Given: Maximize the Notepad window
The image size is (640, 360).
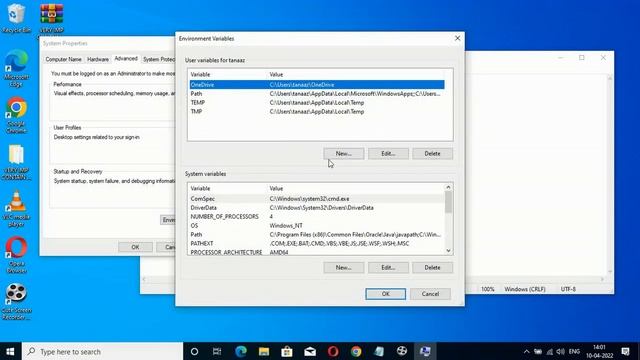Looking at the screenshot, I should point(582,58).
